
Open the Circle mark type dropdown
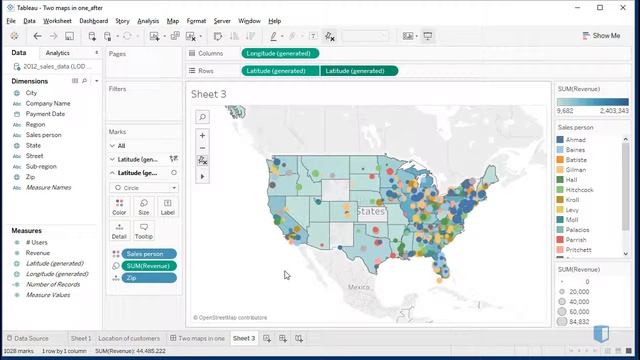tap(144, 188)
